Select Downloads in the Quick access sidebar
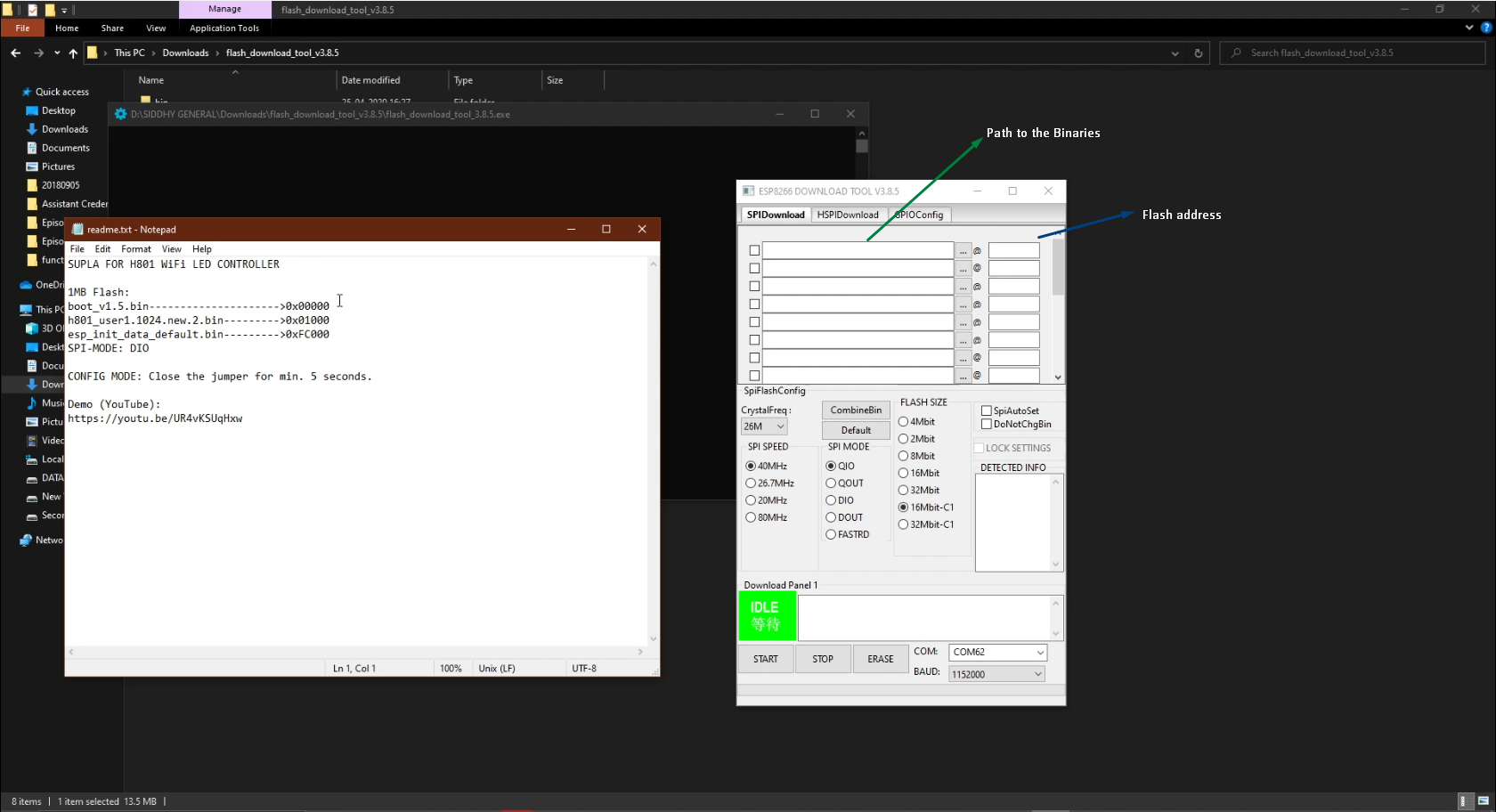The image size is (1496, 812). [x=63, y=128]
